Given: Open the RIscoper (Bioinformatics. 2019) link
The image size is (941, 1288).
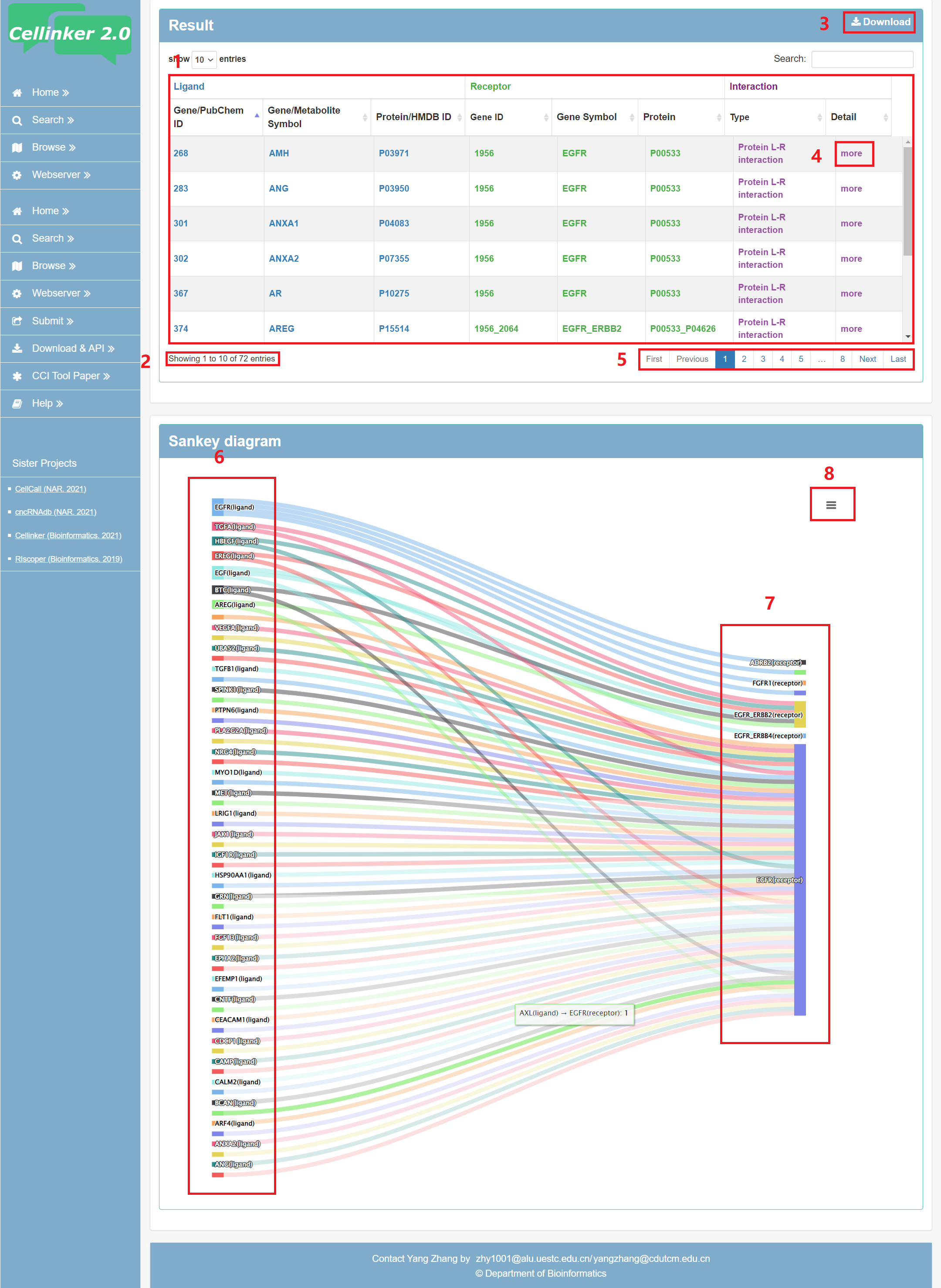Looking at the screenshot, I should pos(68,559).
